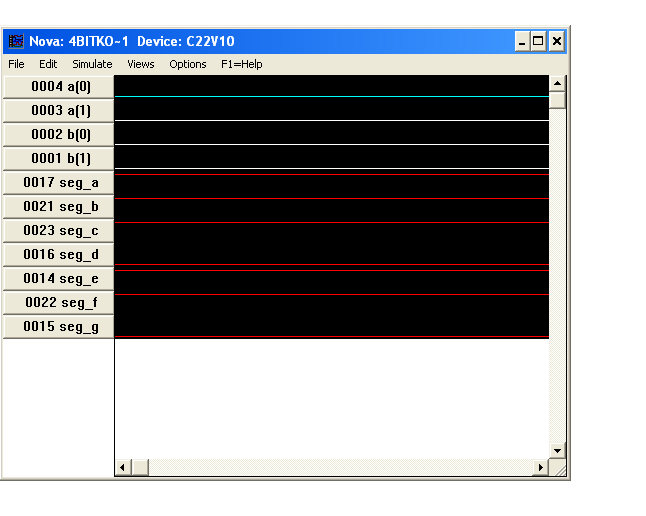646x516 pixels.
Task: Click the vertical scrollbar up arrow
Action: click(x=557, y=82)
